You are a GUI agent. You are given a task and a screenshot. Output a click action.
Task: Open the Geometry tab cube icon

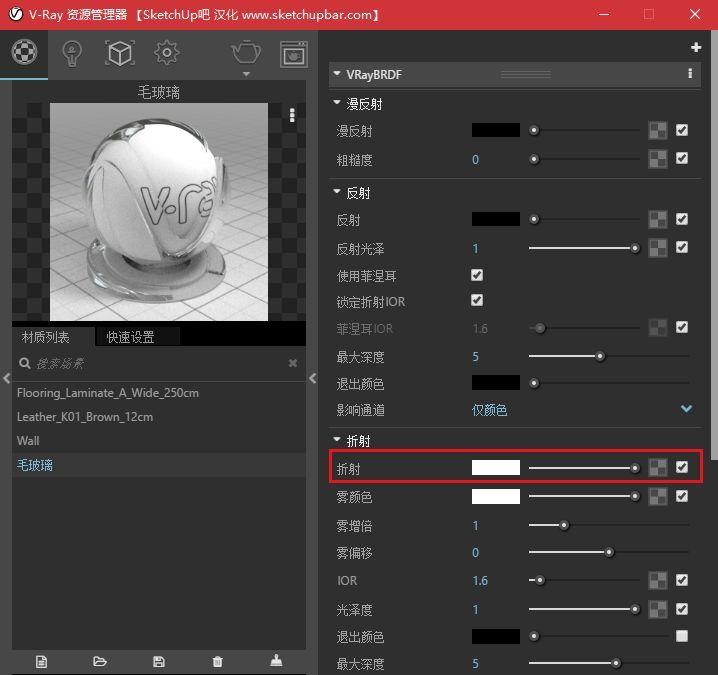pos(120,53)
